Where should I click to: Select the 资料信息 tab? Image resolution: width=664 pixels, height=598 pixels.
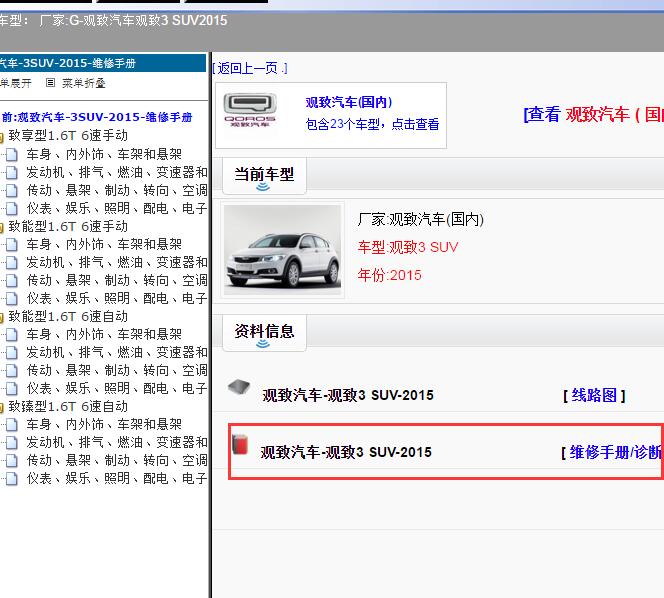tap(264, 332)
